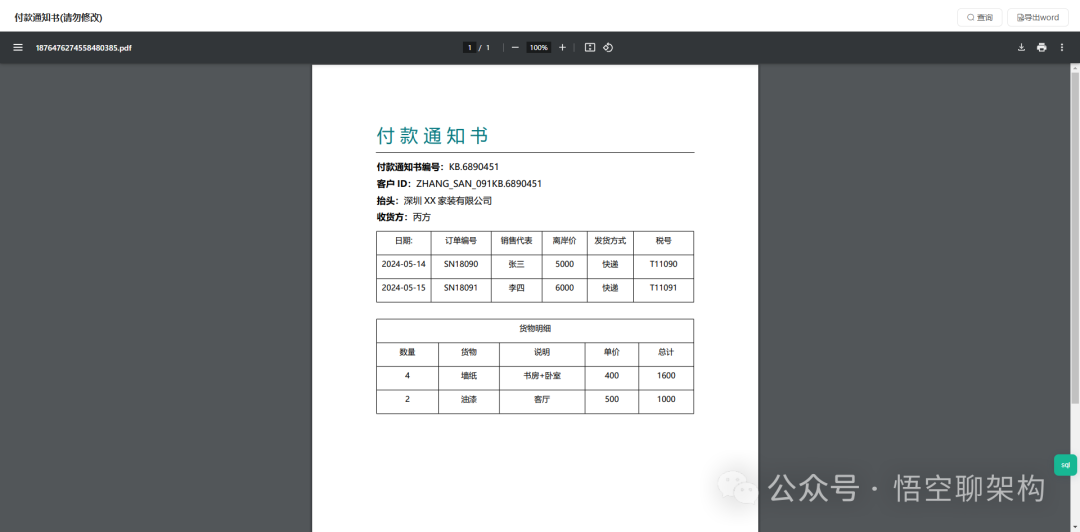
Task: Click the 离岸价 column header
Action: tap(564, 241)
